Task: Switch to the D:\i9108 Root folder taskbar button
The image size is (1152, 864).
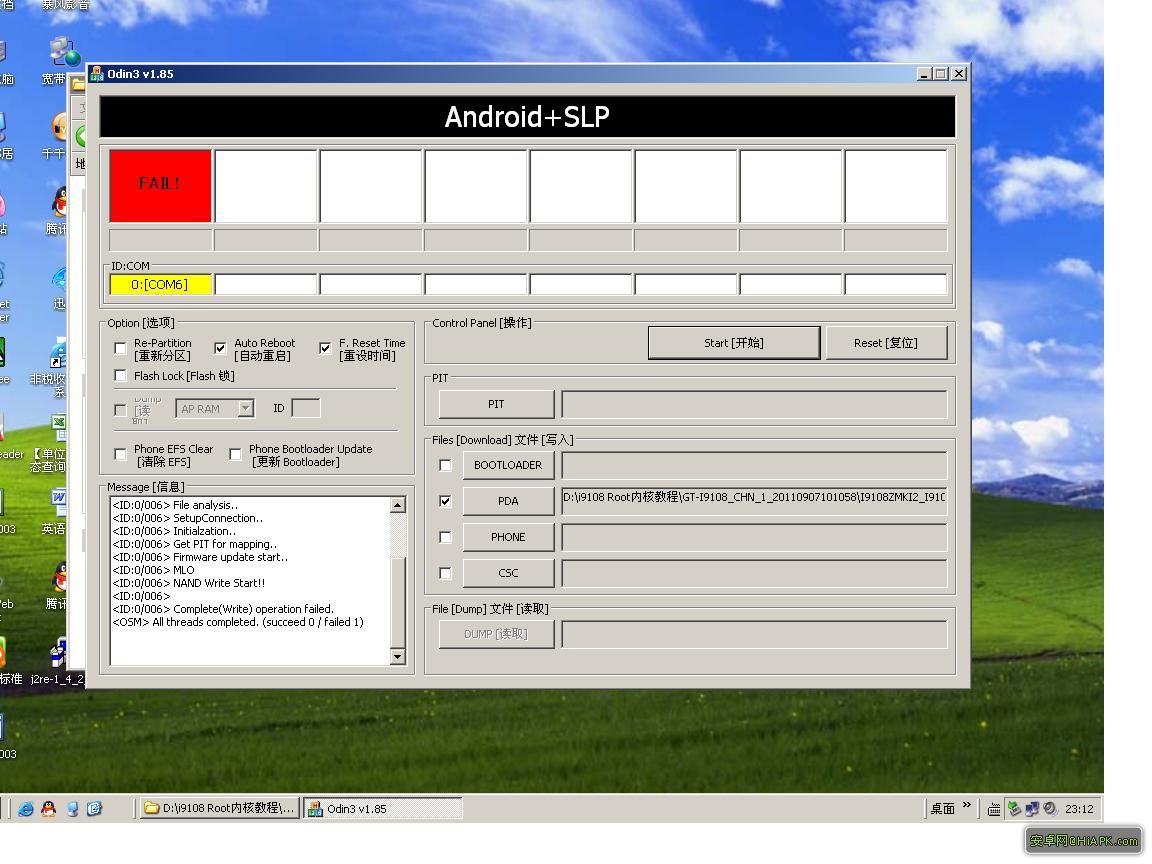Action: [x=220, y=809]
